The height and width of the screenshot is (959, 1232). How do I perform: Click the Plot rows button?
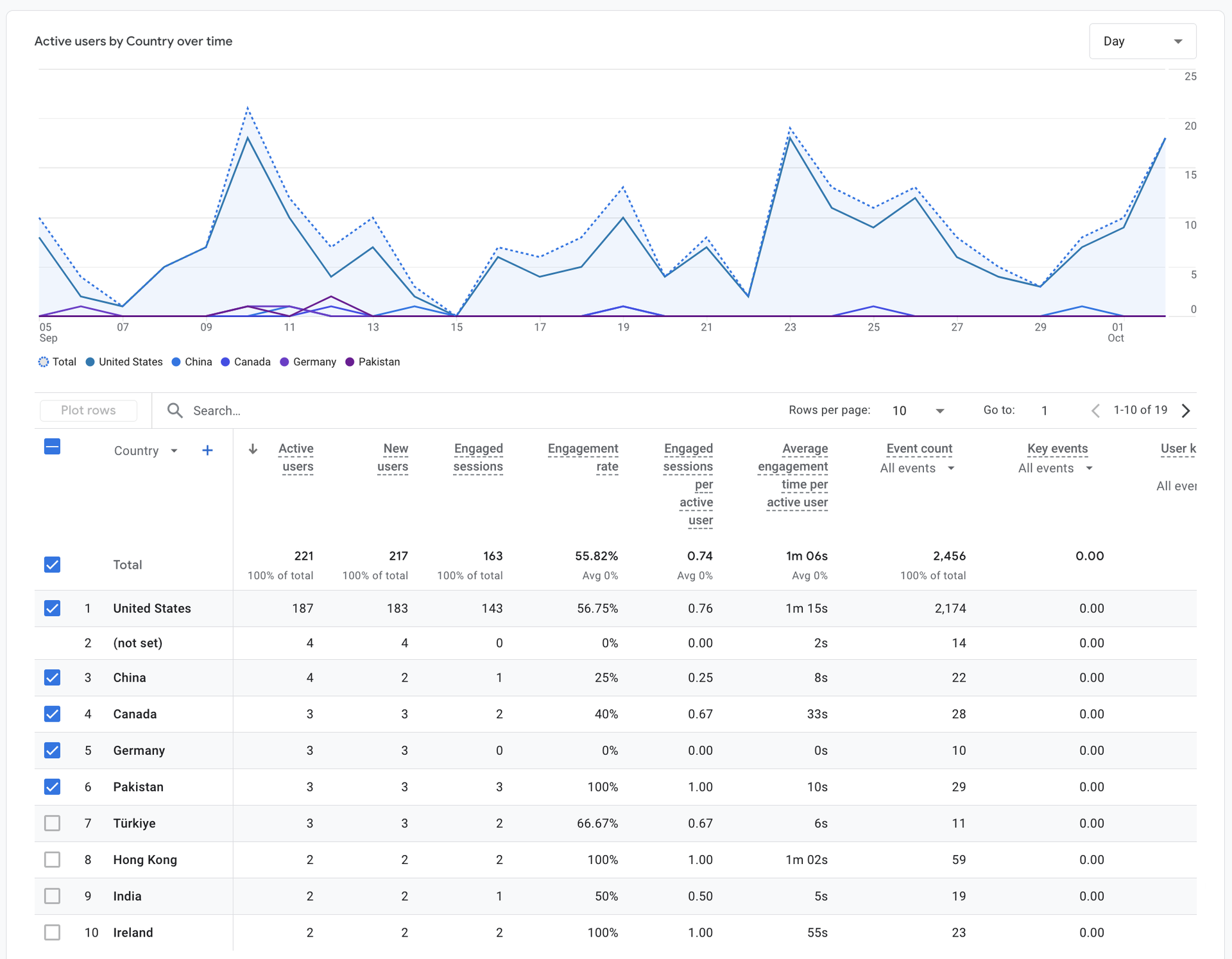click(x=89, y=410)
